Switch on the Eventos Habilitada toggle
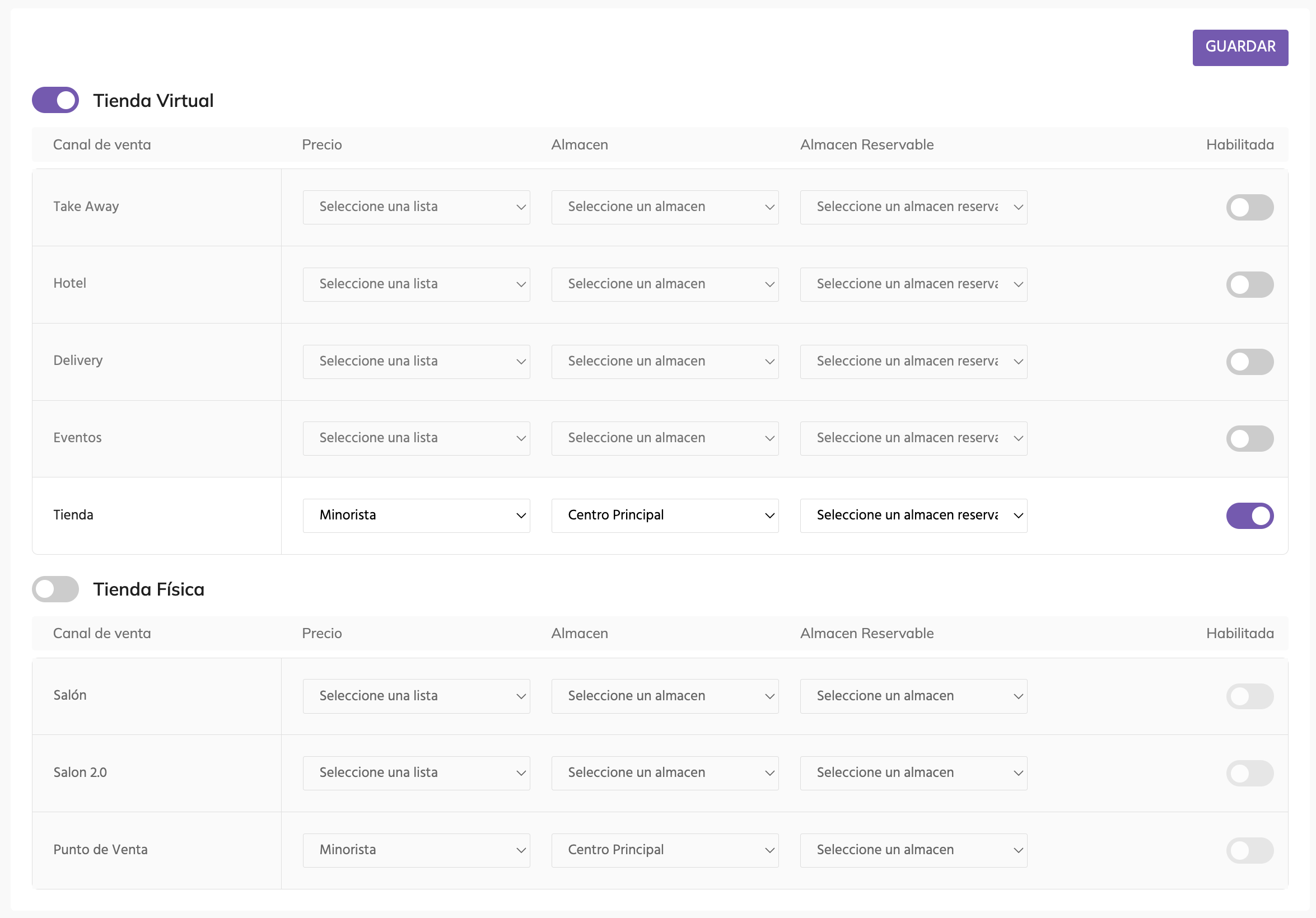This screenshot has width=1316, height=918. [1249, 438]
